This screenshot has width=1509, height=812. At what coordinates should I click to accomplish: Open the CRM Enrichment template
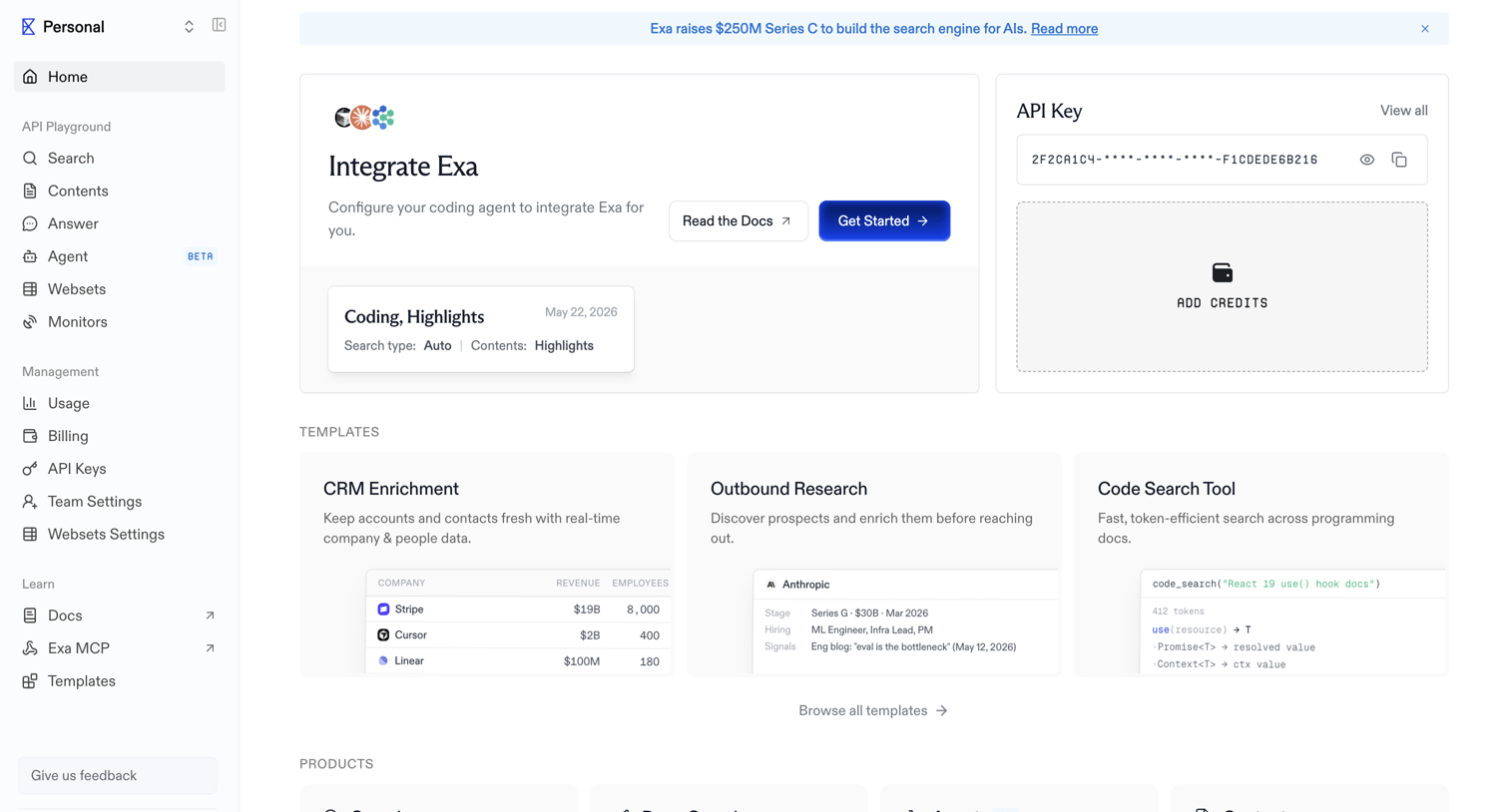pyautogui.click(x=487, y=565)
